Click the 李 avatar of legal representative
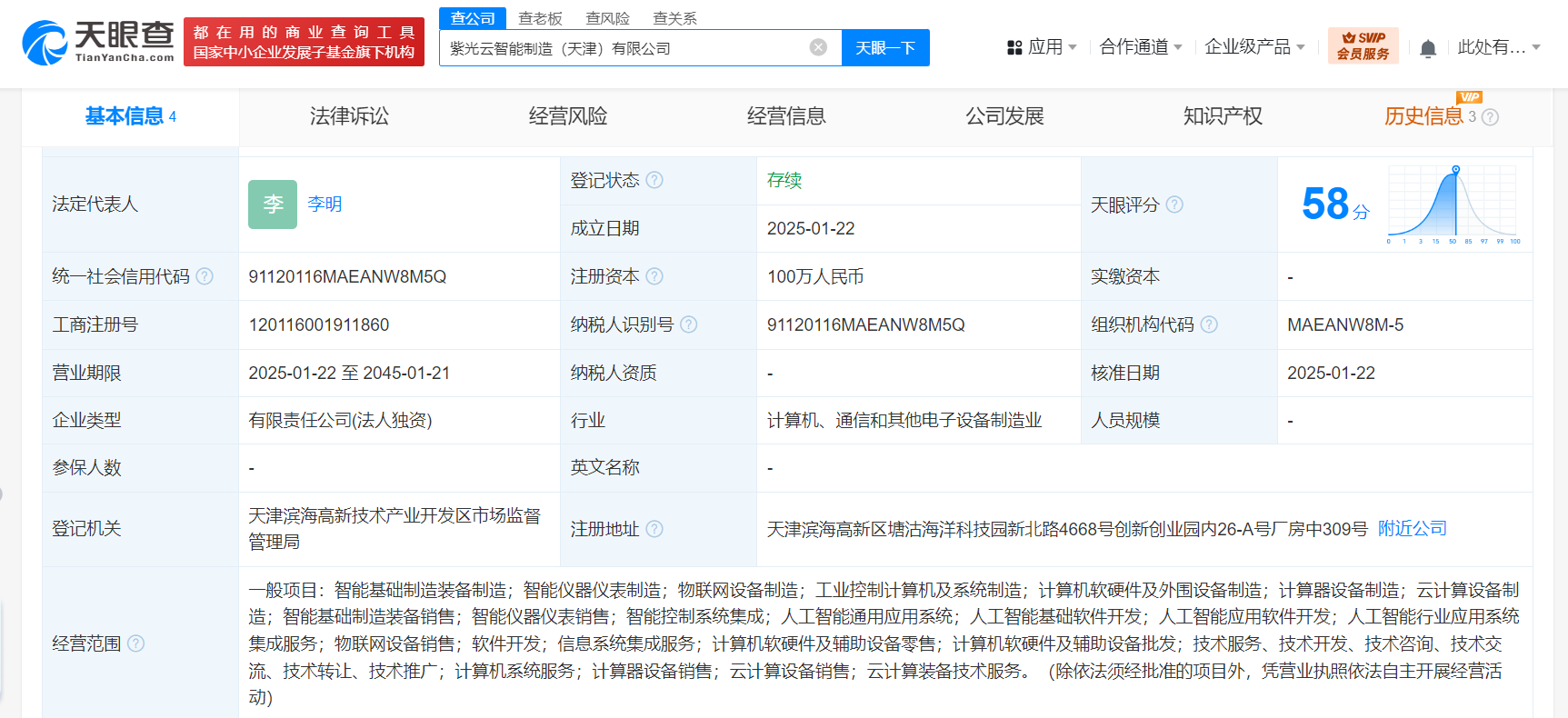Screen dimensions: 1568x718 click(x=273, y=204)
